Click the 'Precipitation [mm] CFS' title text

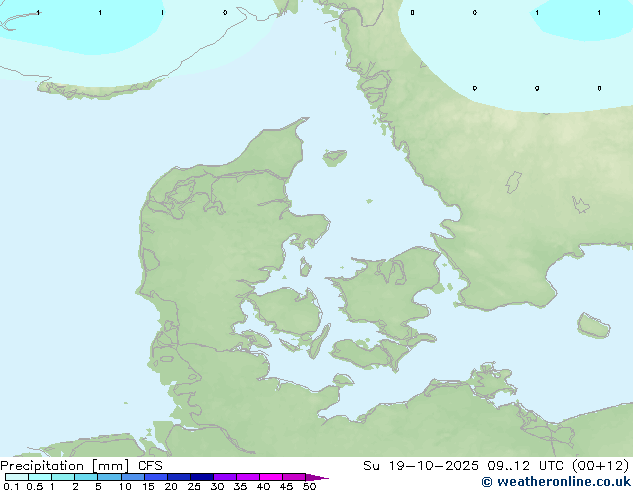pyautogui.click(x=81, y=466)
